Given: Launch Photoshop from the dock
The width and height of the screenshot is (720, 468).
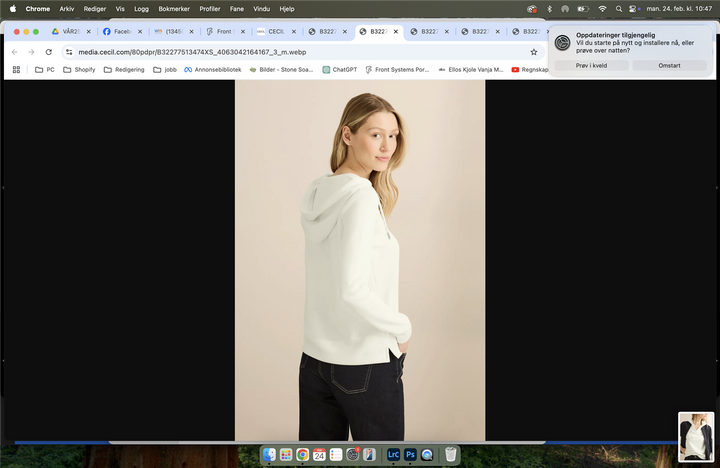Looking at the screenshot, I should pos(410,454).
